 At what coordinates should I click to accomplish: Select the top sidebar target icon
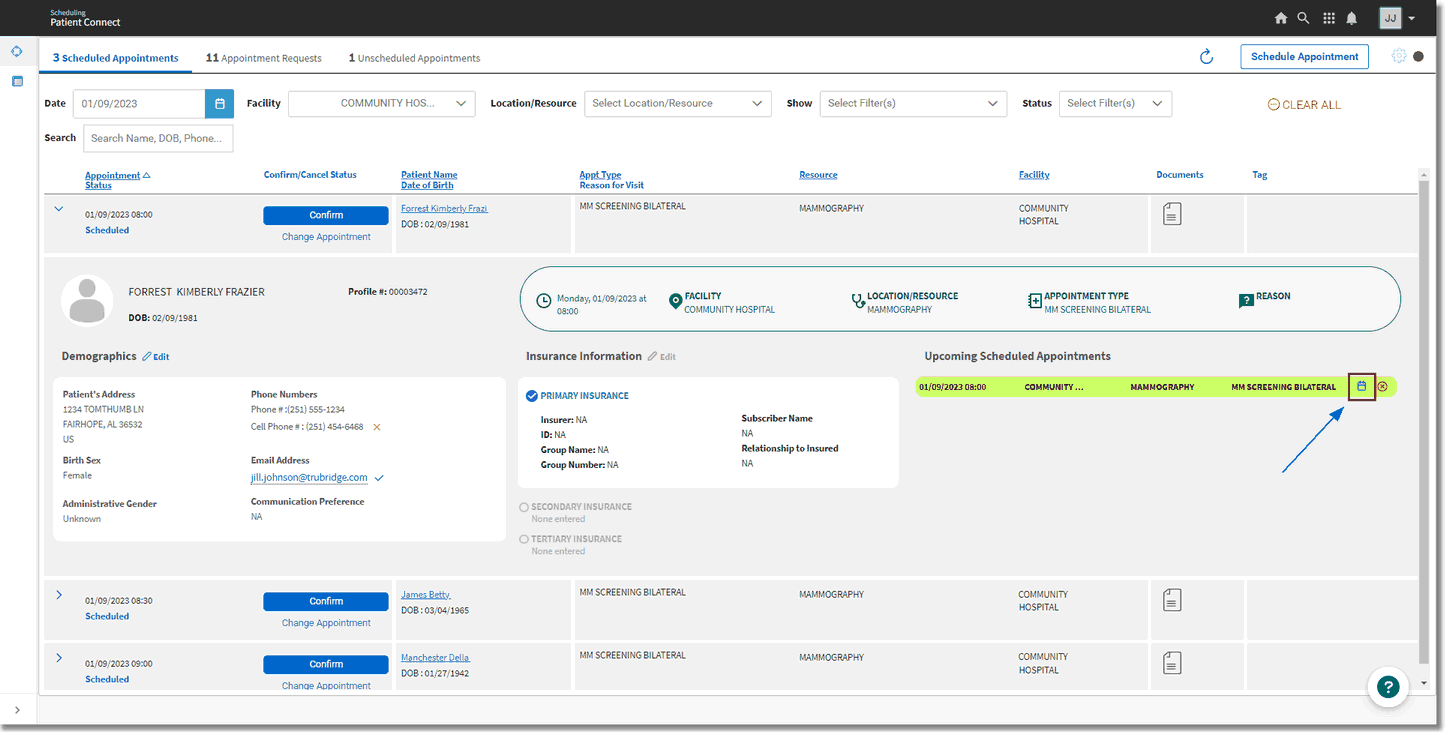(x=17, y=51)
